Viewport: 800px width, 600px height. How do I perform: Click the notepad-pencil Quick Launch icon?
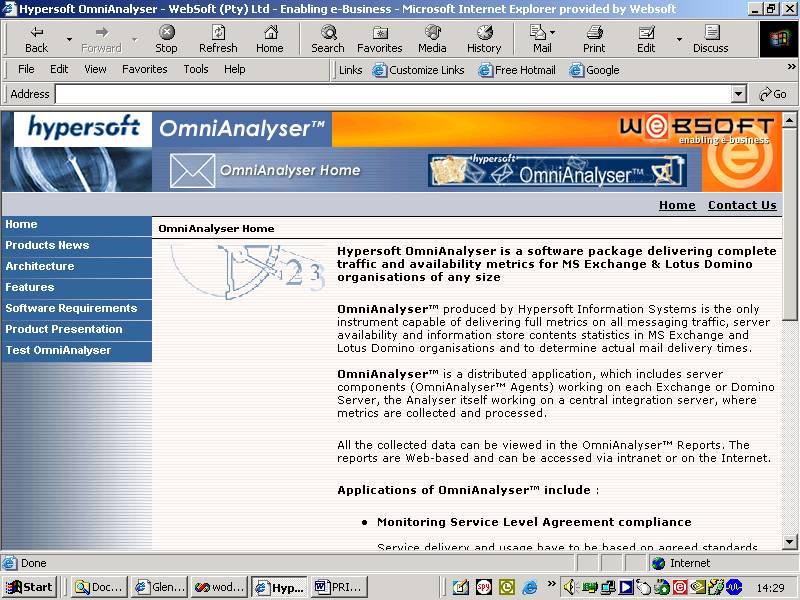(460, 588)
